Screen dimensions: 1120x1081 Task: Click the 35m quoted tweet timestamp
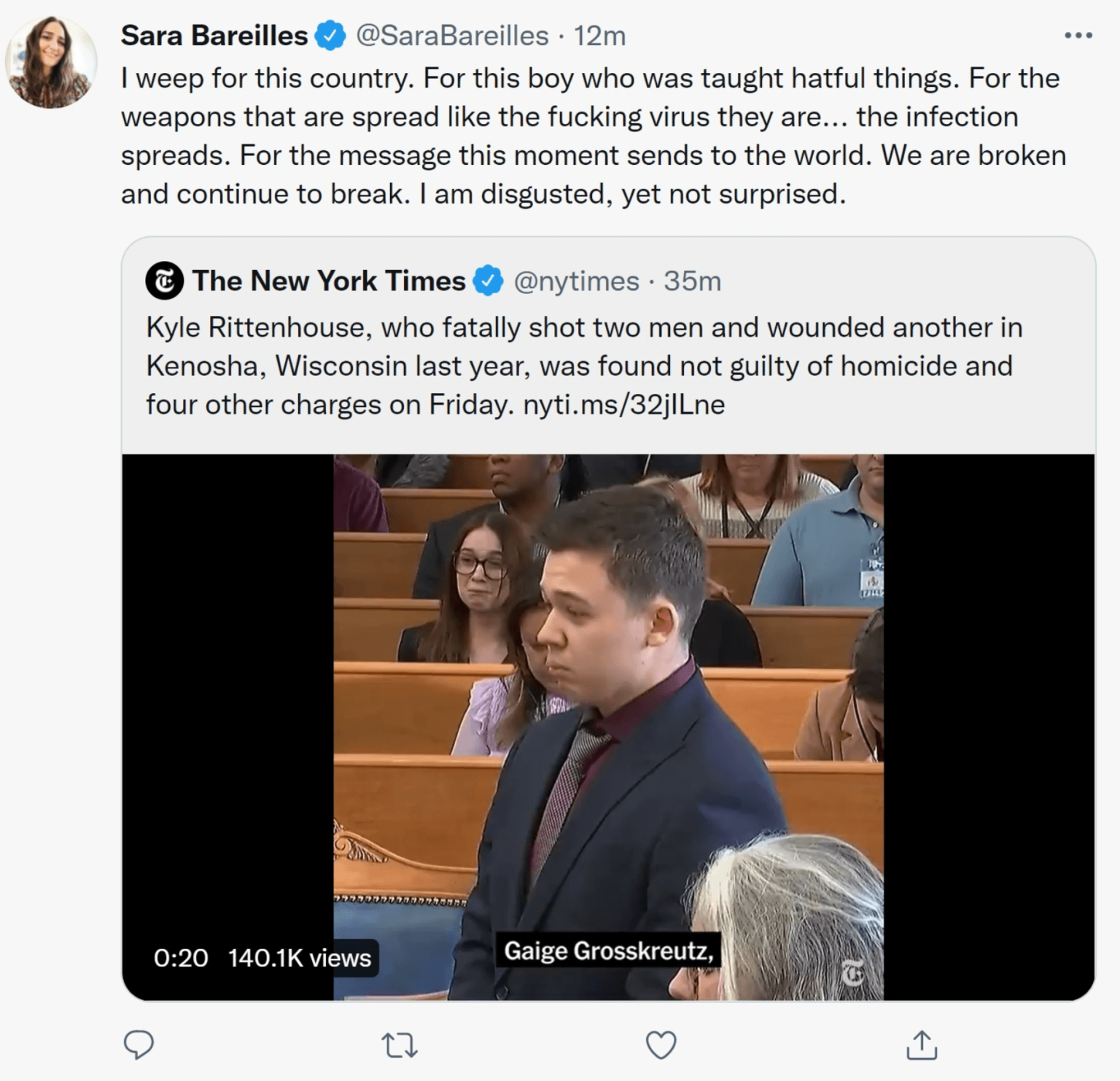click(692, 281)
